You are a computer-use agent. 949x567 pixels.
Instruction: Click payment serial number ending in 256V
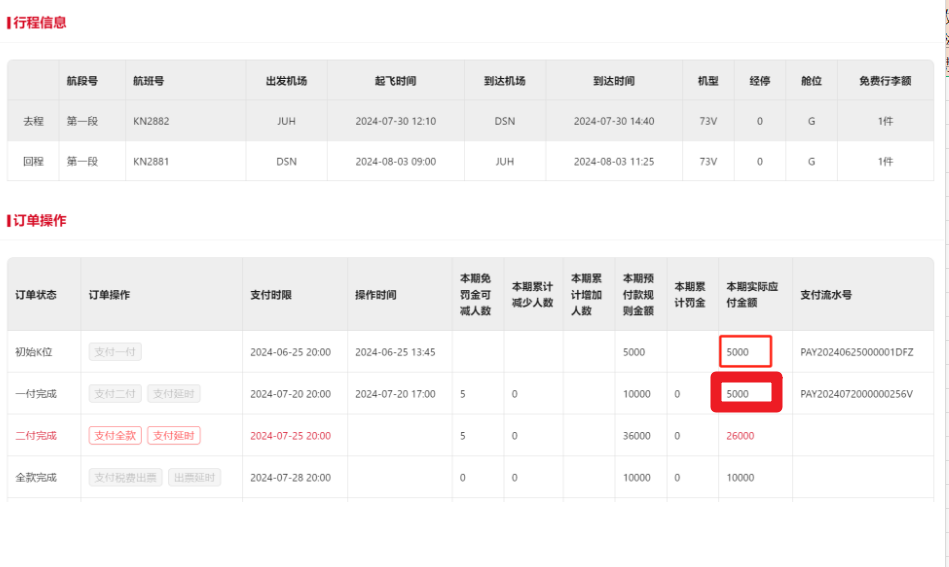[x=856, y=394]
